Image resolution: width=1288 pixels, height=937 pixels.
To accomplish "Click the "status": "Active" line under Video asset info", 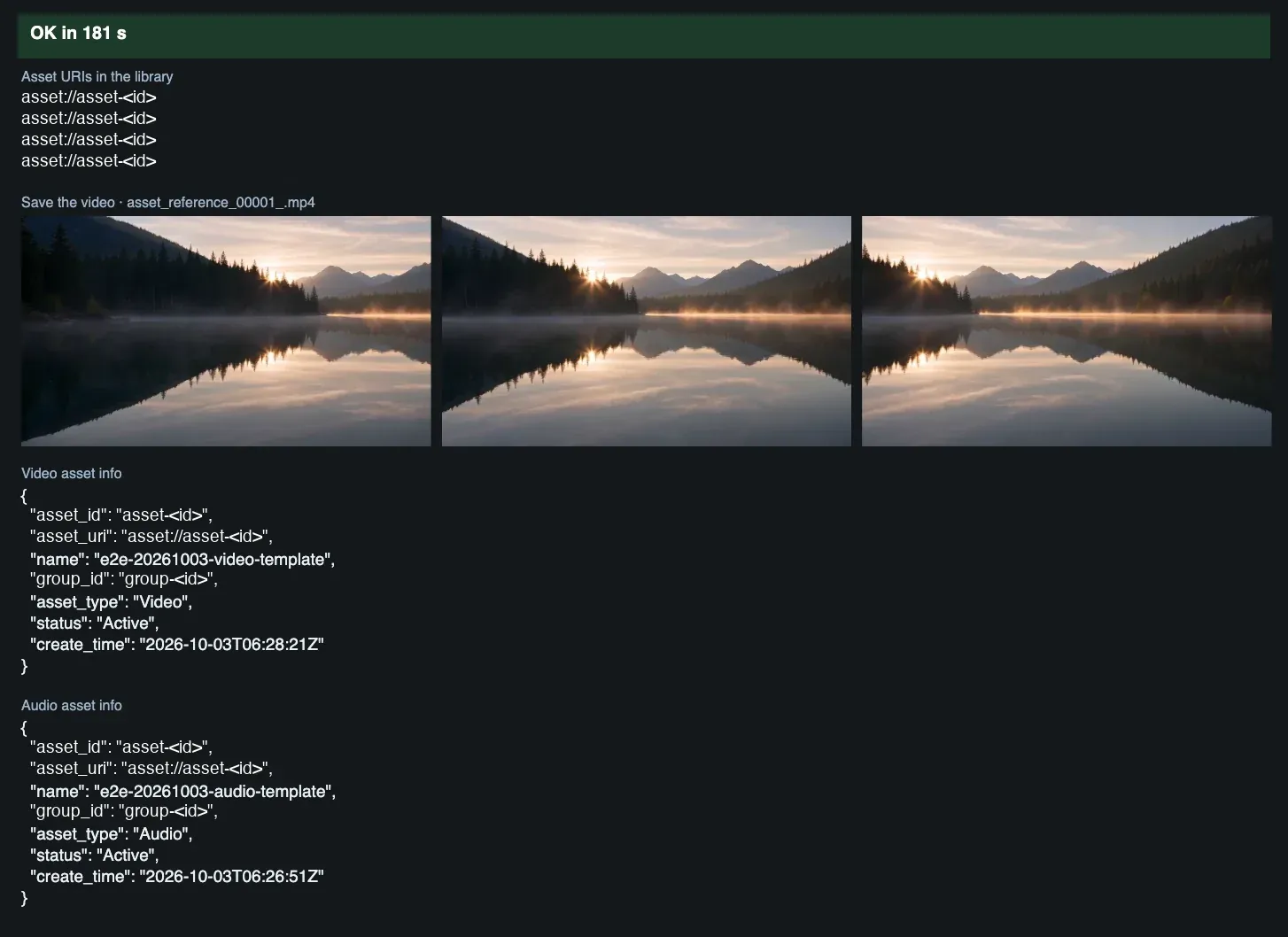I will 94,623.
